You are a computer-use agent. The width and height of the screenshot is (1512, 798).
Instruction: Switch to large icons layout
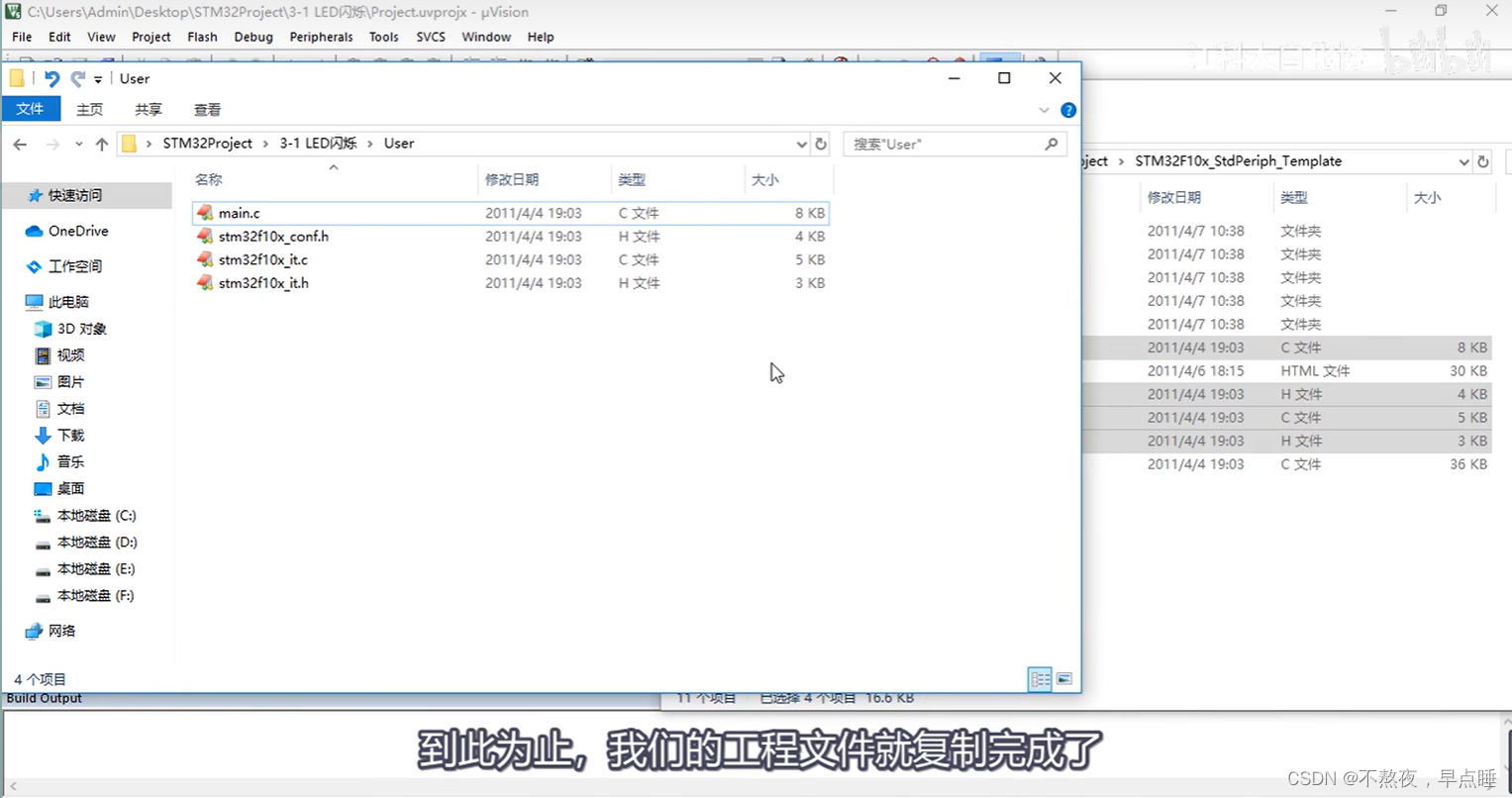pos(1063,679)
